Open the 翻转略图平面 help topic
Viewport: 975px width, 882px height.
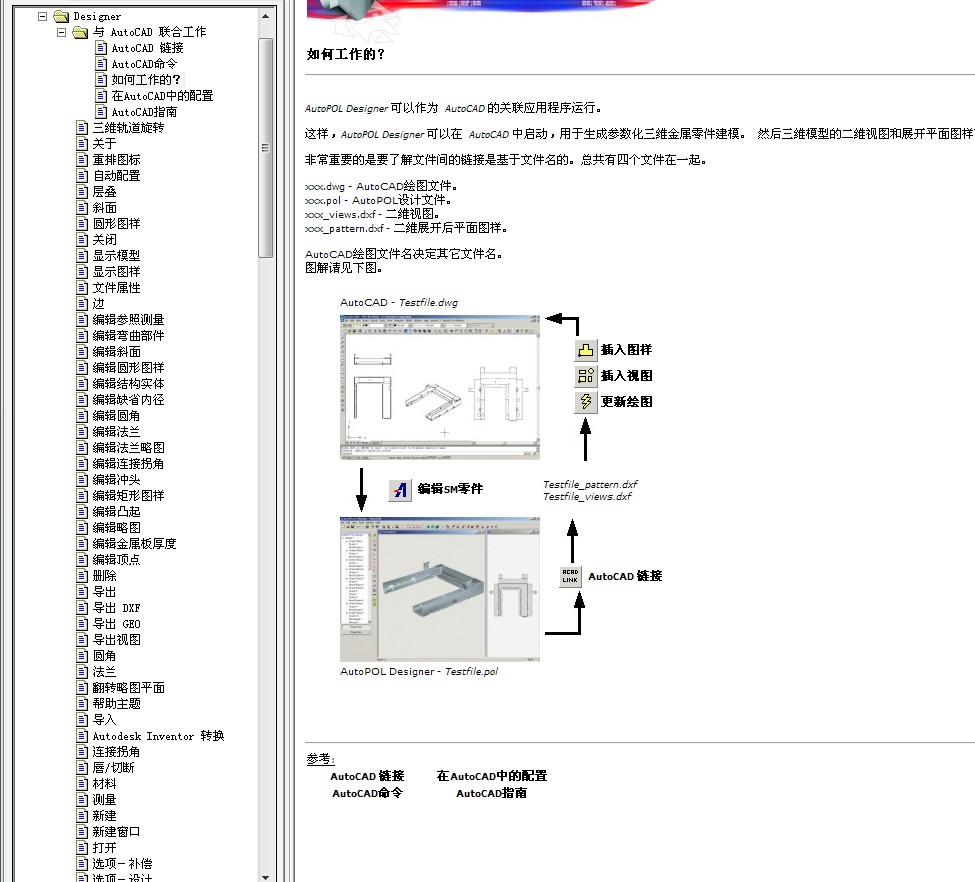pos(128,688)
